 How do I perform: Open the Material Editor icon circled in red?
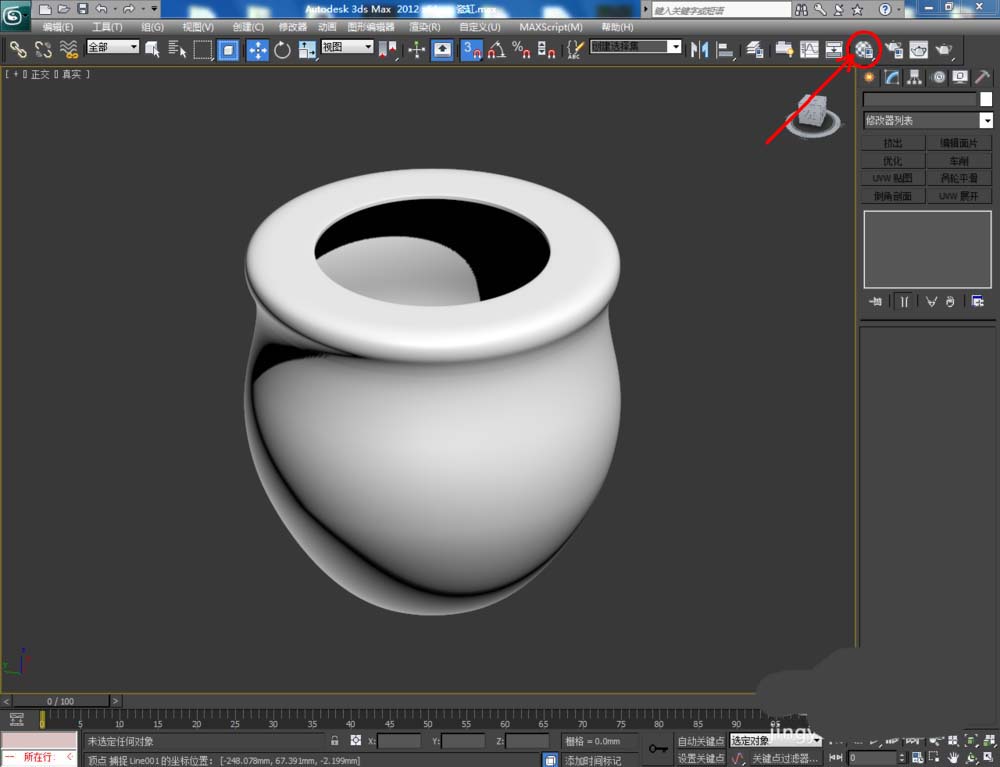click(x=865, y=49)
